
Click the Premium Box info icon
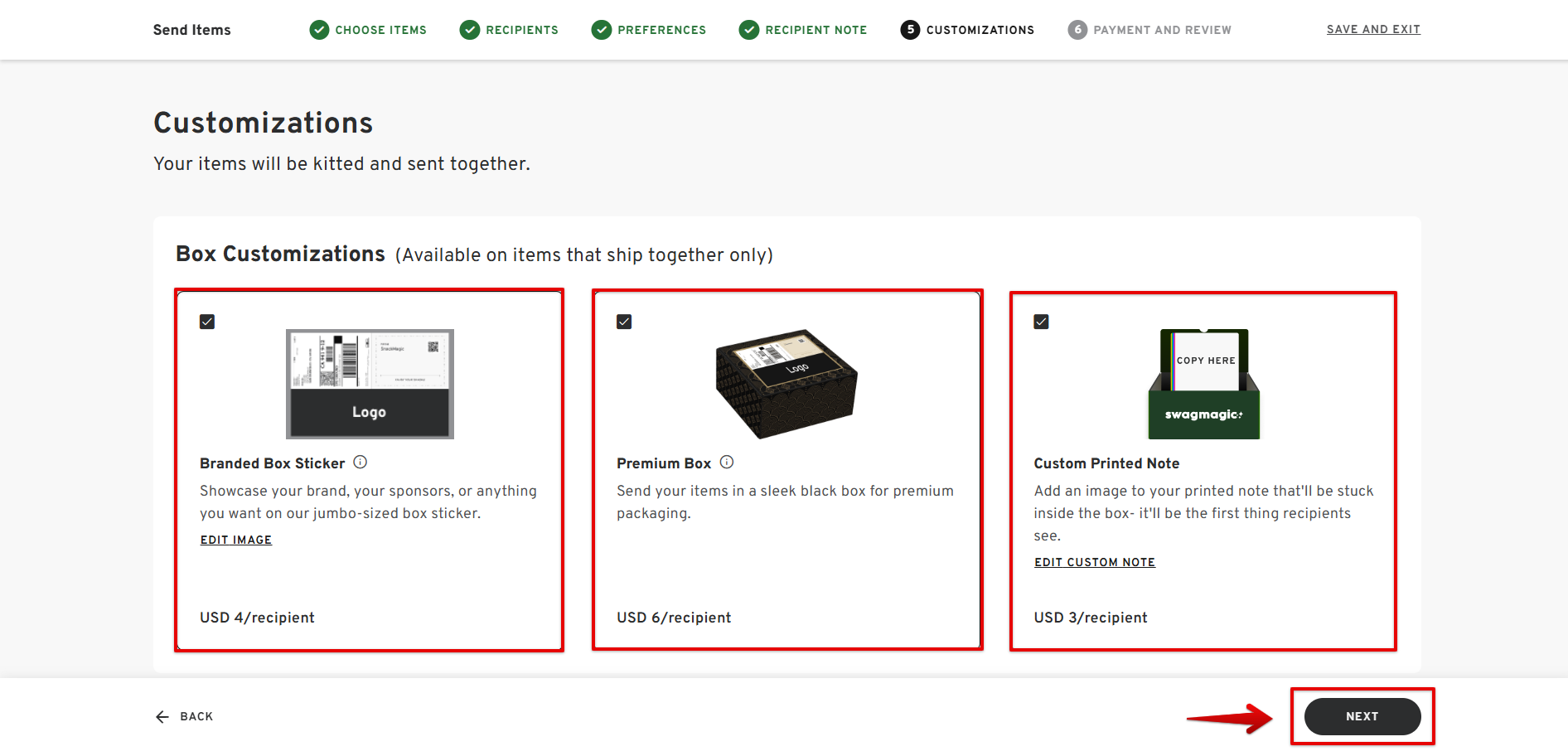coord(727,463)
